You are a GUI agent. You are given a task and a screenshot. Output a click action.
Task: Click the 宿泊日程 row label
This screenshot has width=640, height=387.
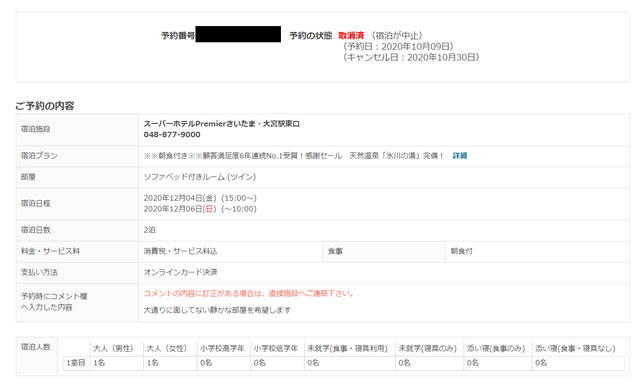pyautogui.click(x=36, y=203)
